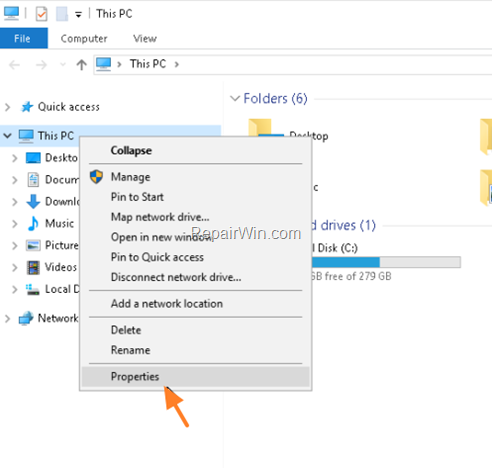Viewport: 492px width, 468px height.
Task: Choose Disconnect network drive option
Action: [195, 277]
